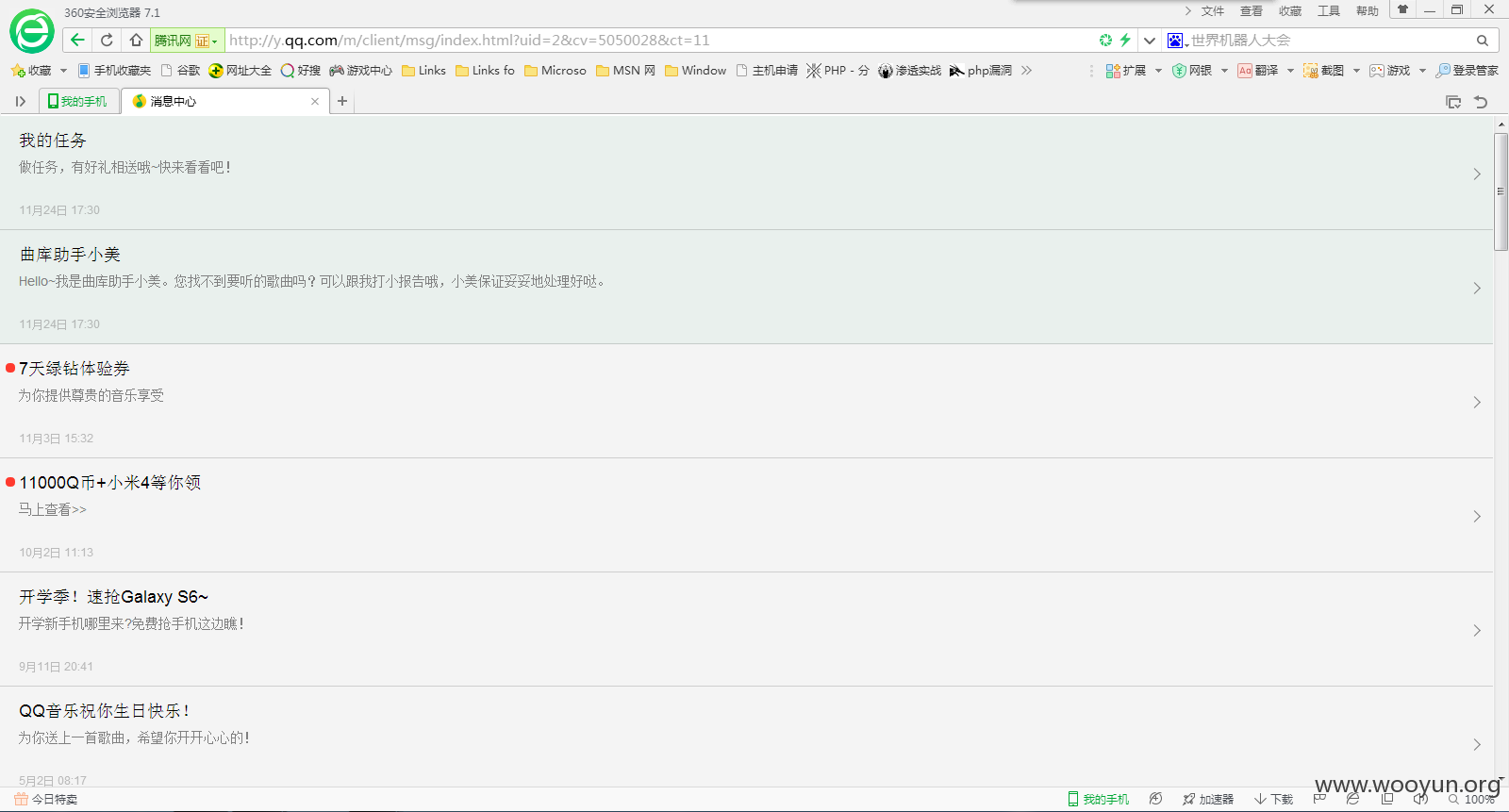Image resolution: width=1509 pixels, height=812 pixels.
Task: Open the MSN 网 bookmark folder
Action: [x=626, y=71]
